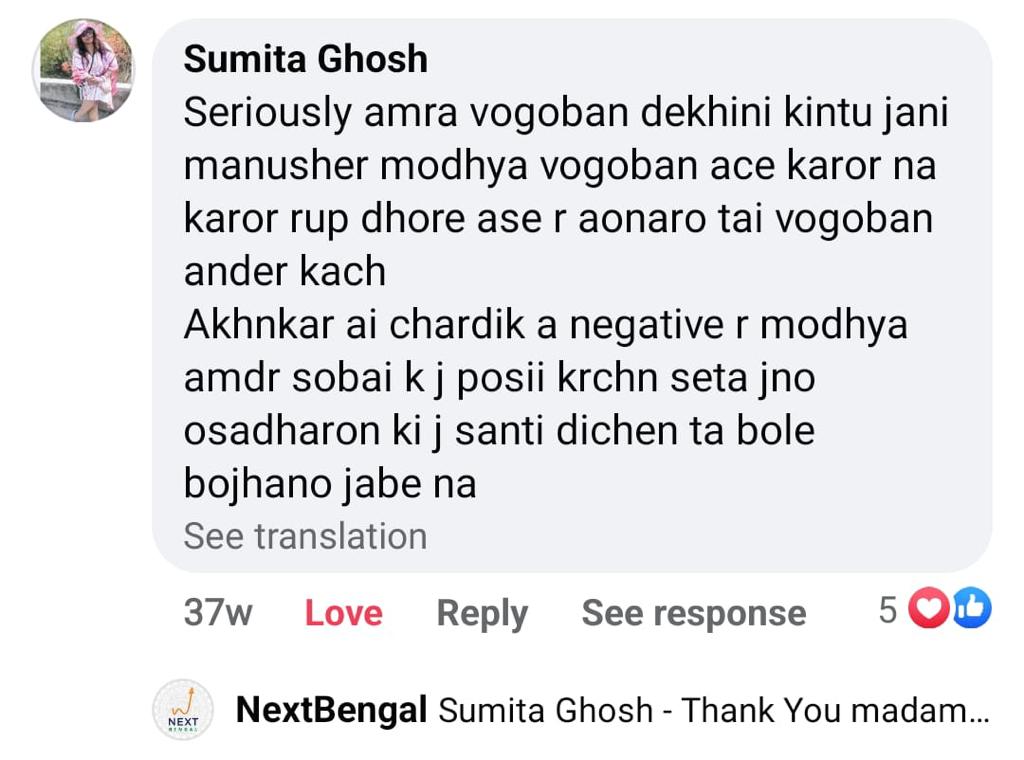Expand replies with See response
This screenshot has height=760, width=1024.
click(x=693, y=613)
